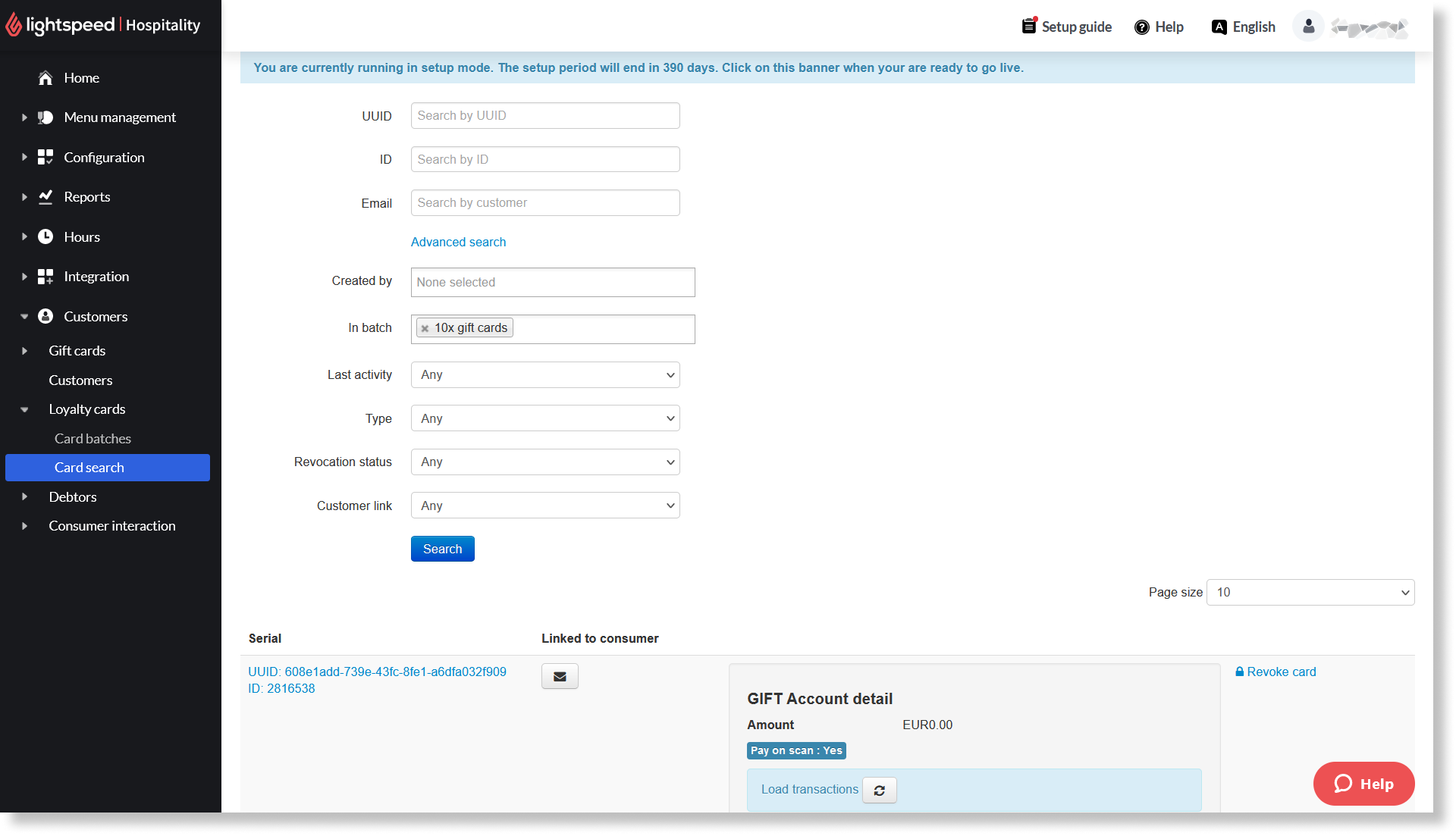The width and height of the screenshot is (1456, 836).
Task: Open Consumer interaction menu item
Action: pyautogui.click(x=112, y=526)
